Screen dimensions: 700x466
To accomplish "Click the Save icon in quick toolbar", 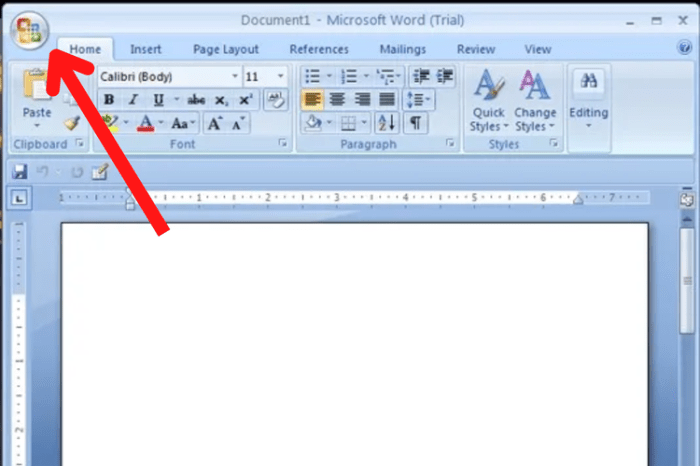I will [x=20, y=172].
